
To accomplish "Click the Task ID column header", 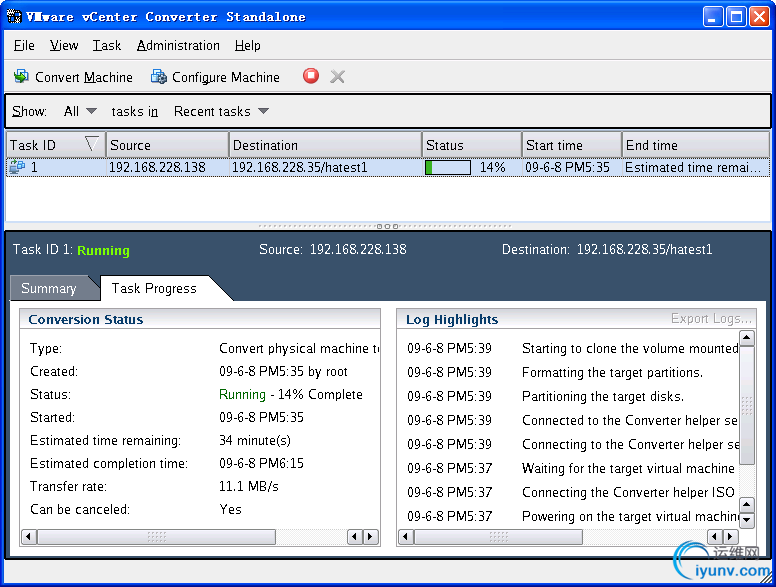I will pyautogui.click(x=55, y=145).
